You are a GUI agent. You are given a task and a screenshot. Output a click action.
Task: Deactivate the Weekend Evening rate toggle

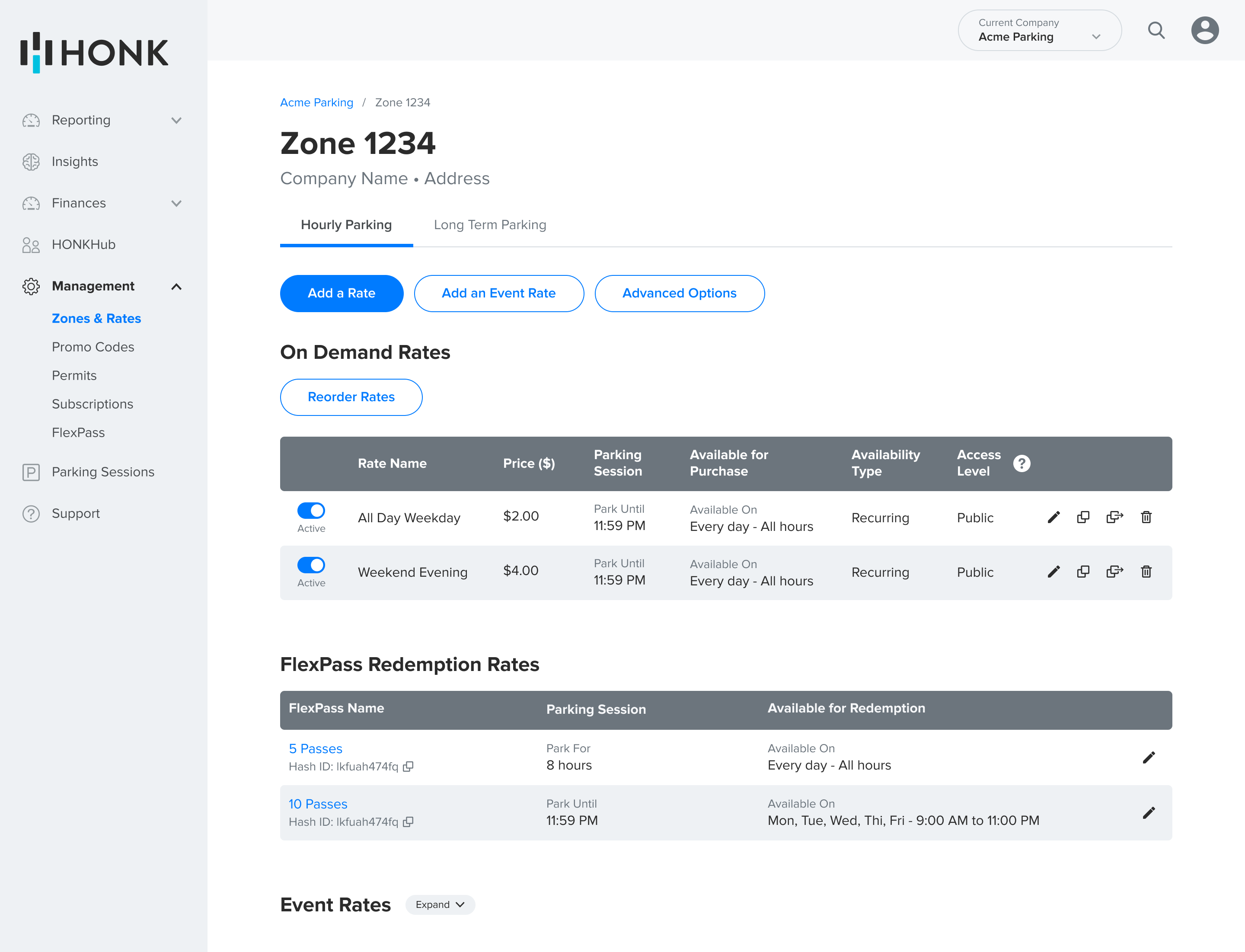click(311, 564)
